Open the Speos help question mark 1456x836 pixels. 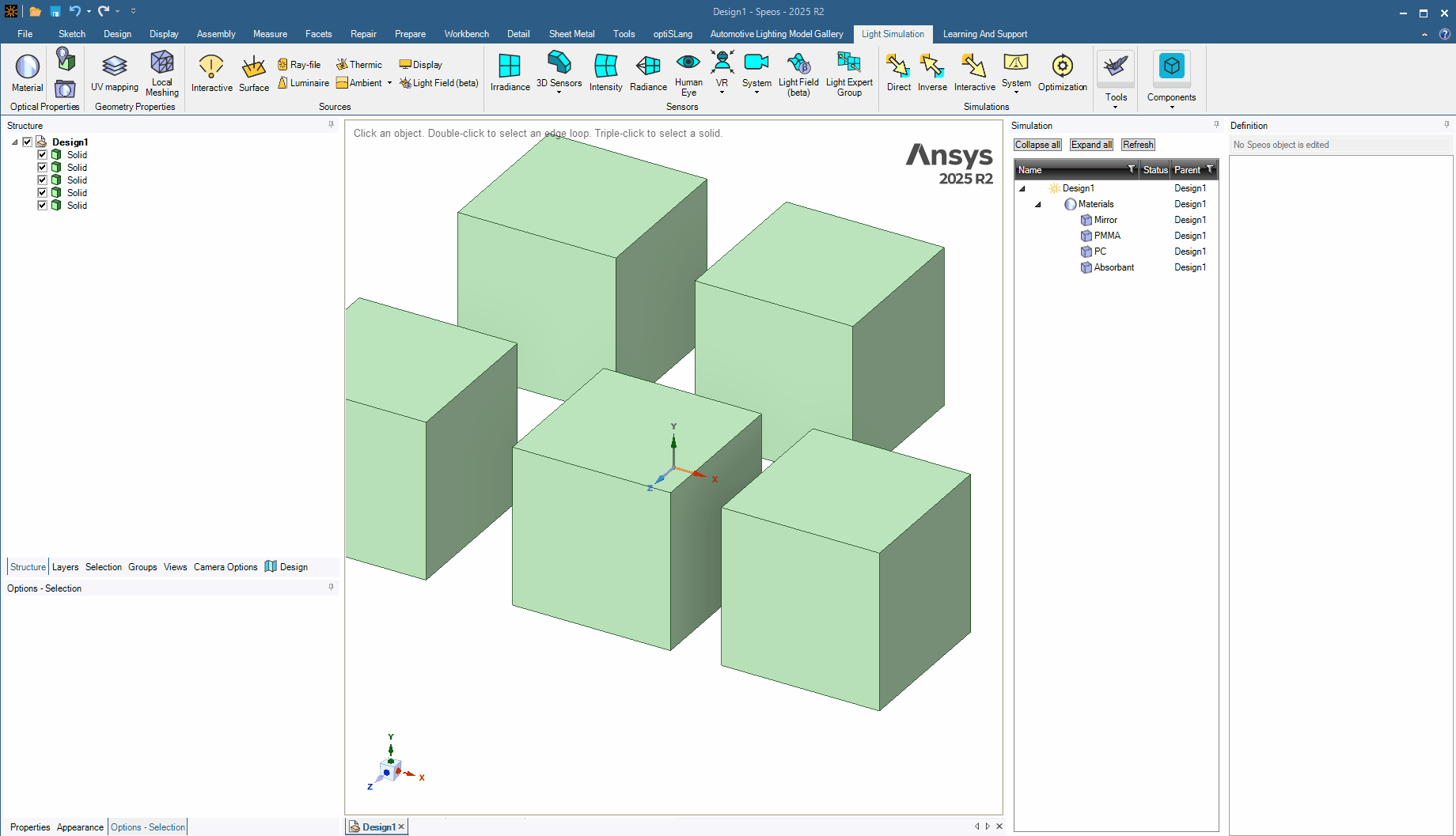click(x=1444, y=34)
